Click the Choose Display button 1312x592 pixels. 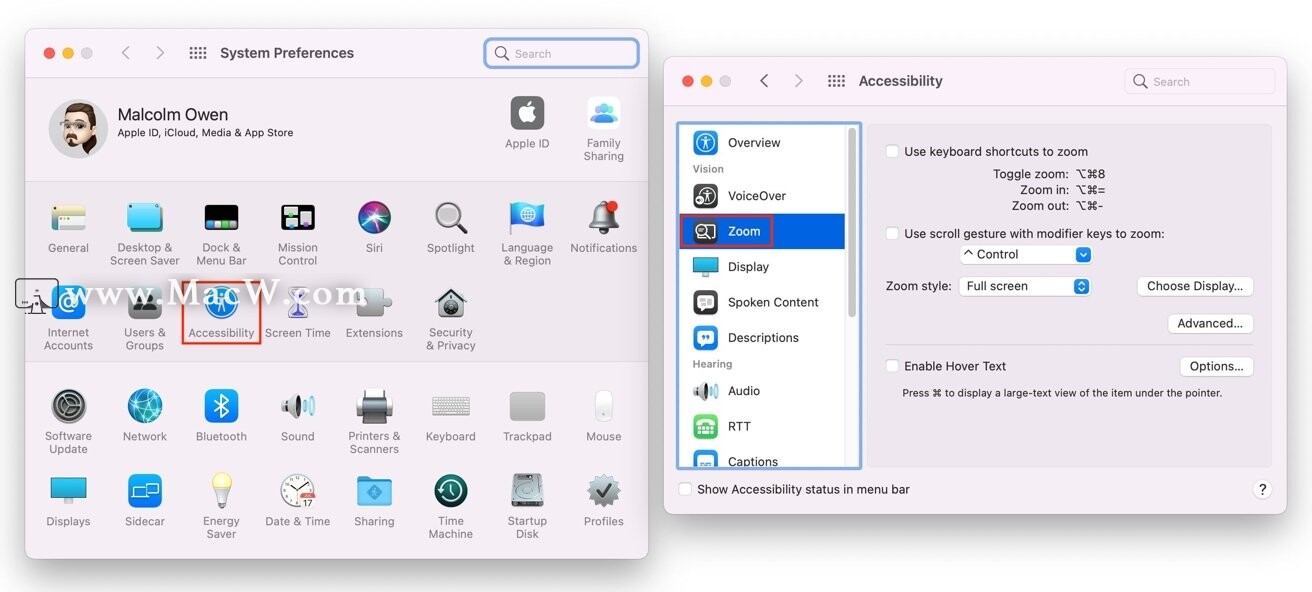(1195, 286)
